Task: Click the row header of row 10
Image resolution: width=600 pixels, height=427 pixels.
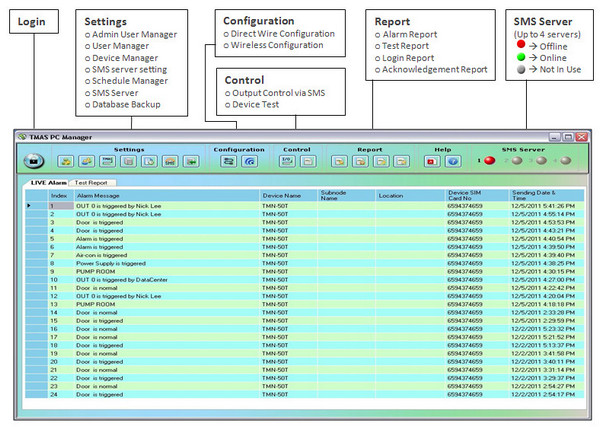Action: (36, 280)
